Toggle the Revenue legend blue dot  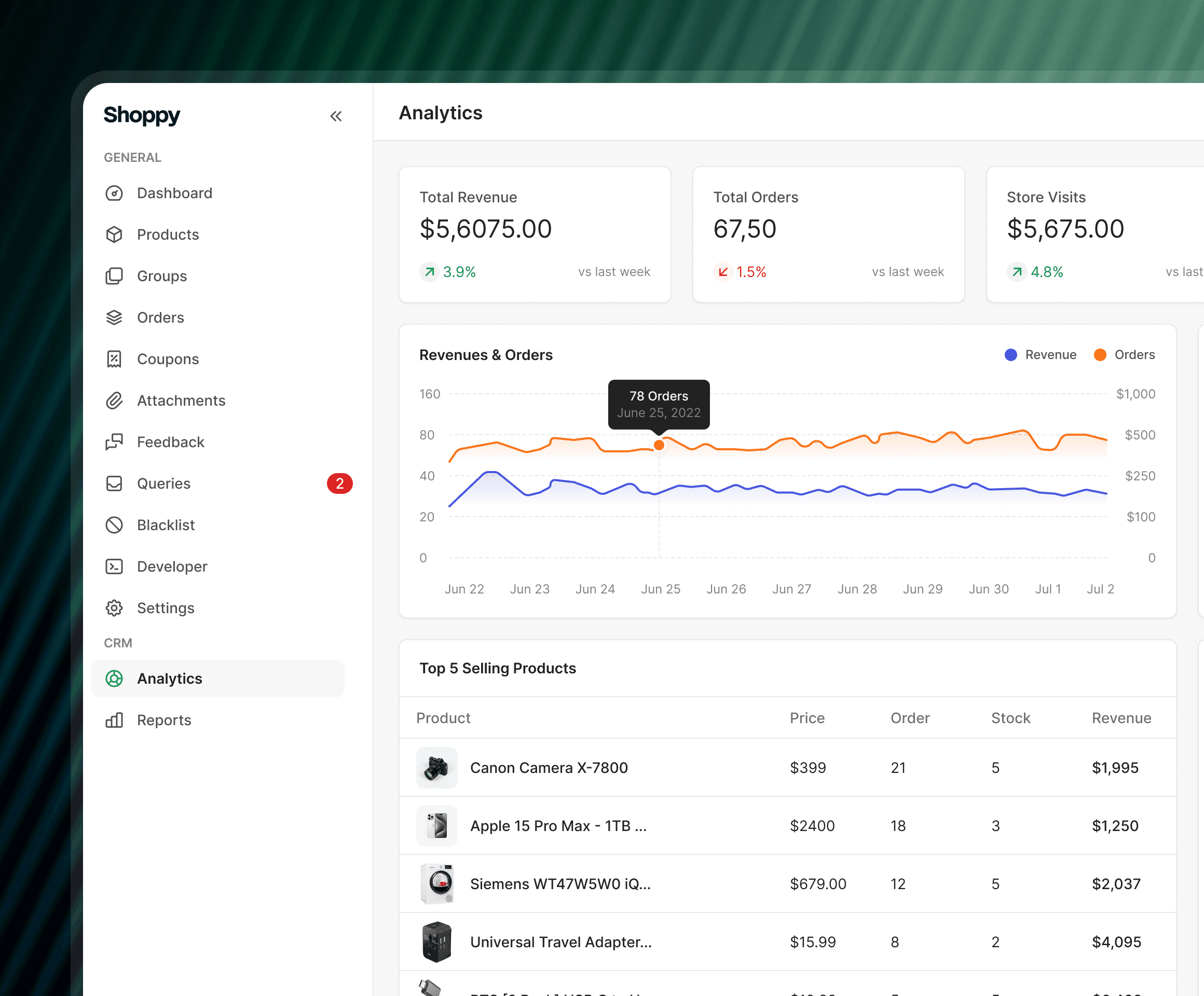pyautogui.click(x=1011, y=355)
